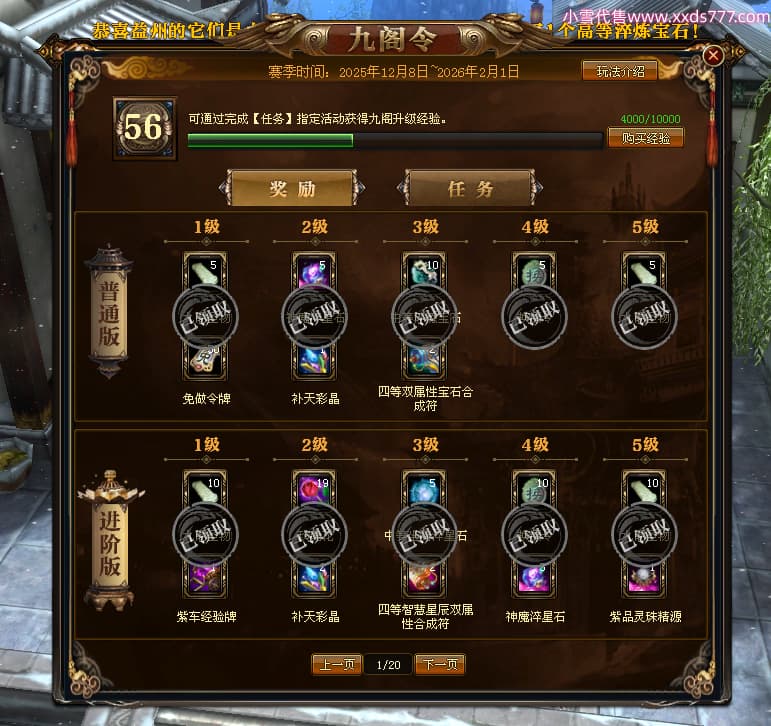Screen dimensions: 771x726
Task: Go to next page with 下一页
Action: [x=440, y=665]
